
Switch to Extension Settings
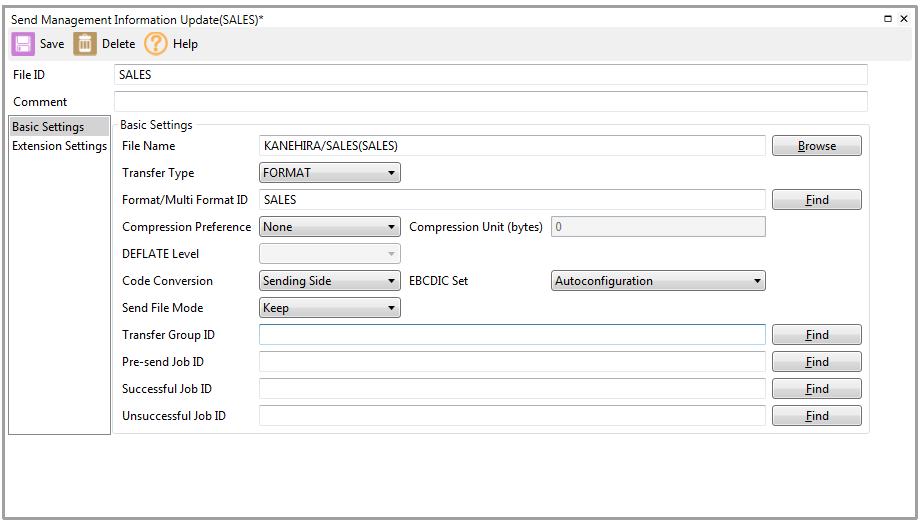(x=59, y=146)
